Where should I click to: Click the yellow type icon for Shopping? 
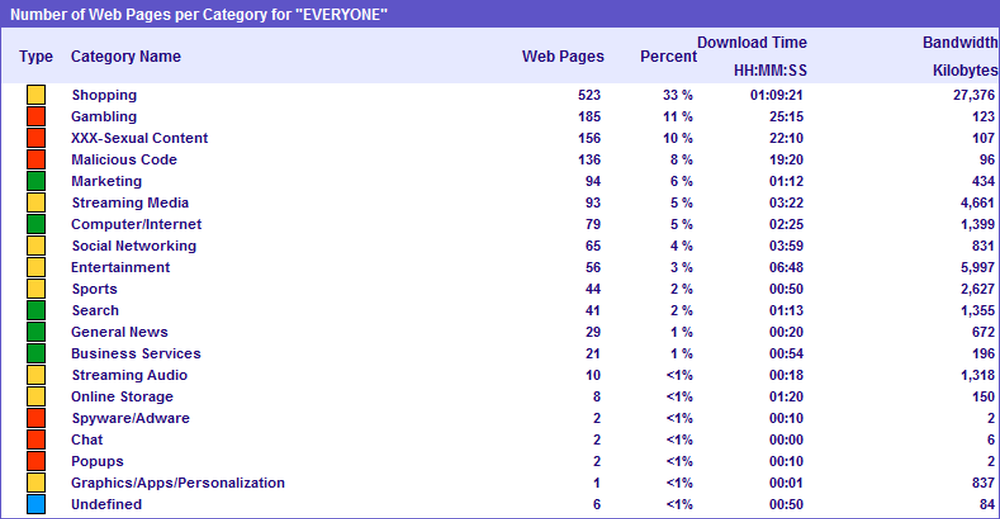pos(36,95)
